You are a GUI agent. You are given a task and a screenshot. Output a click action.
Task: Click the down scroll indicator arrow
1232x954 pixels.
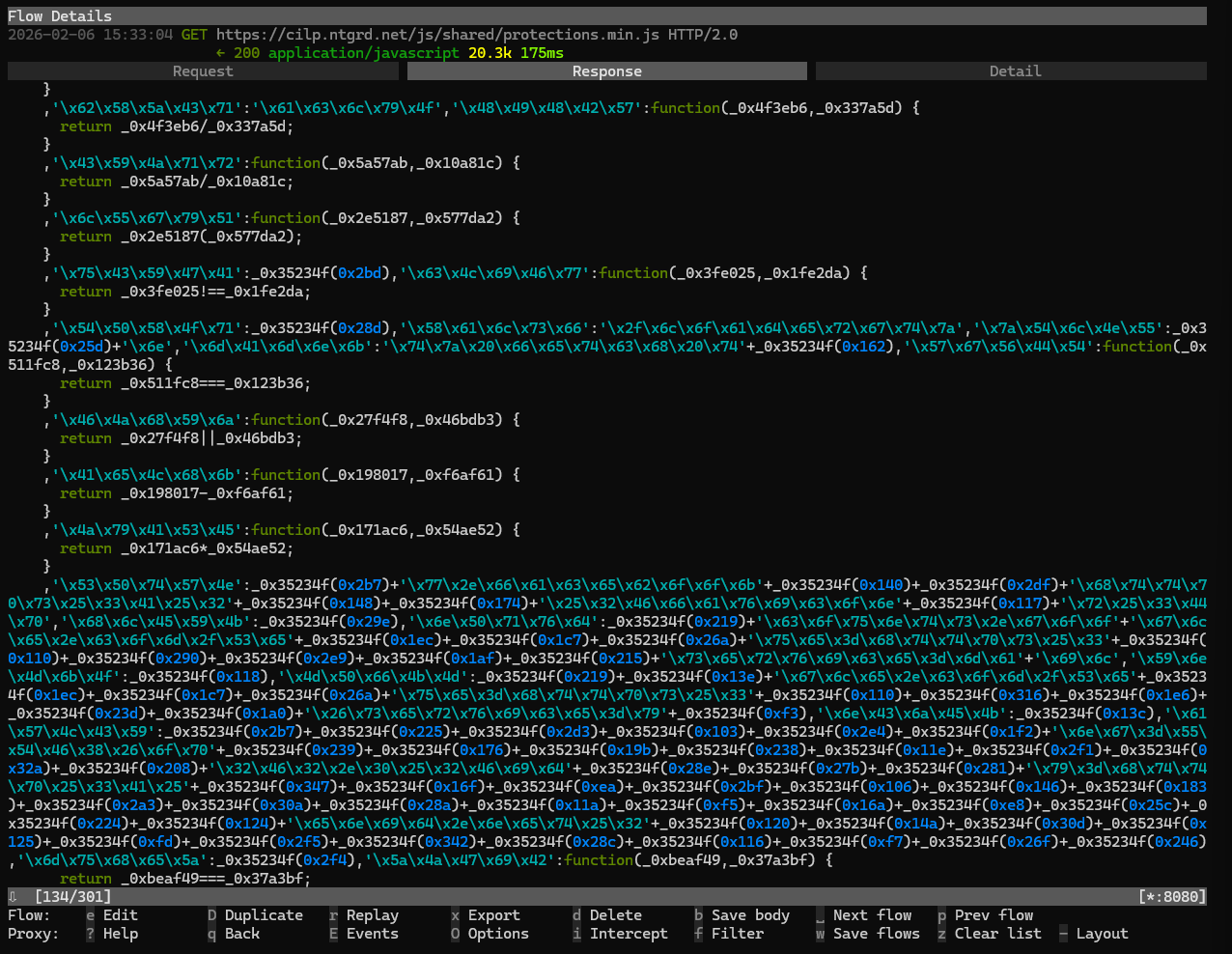(x=14, y=895)
